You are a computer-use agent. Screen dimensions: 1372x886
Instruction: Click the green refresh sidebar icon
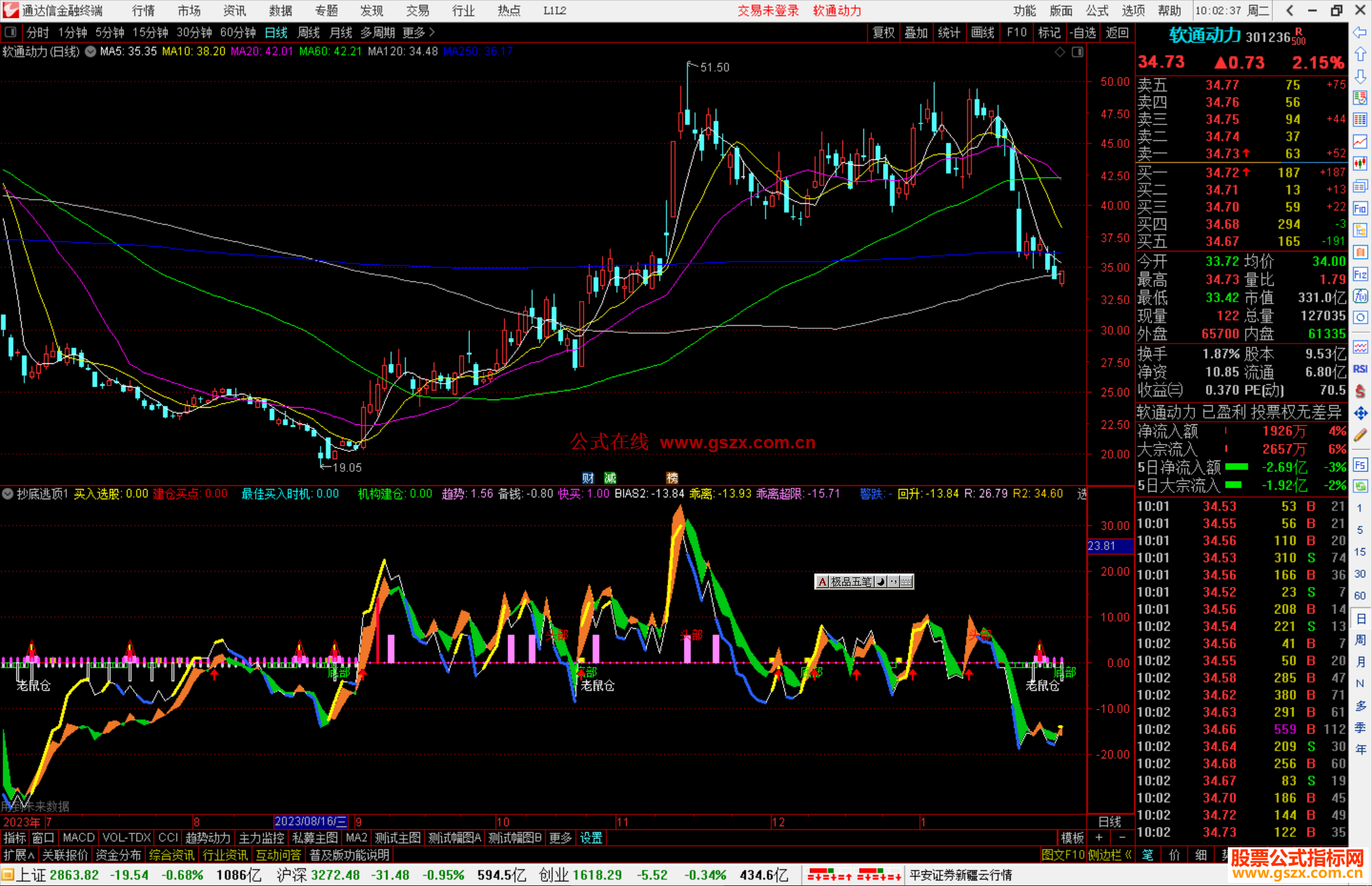(1360, 487)
